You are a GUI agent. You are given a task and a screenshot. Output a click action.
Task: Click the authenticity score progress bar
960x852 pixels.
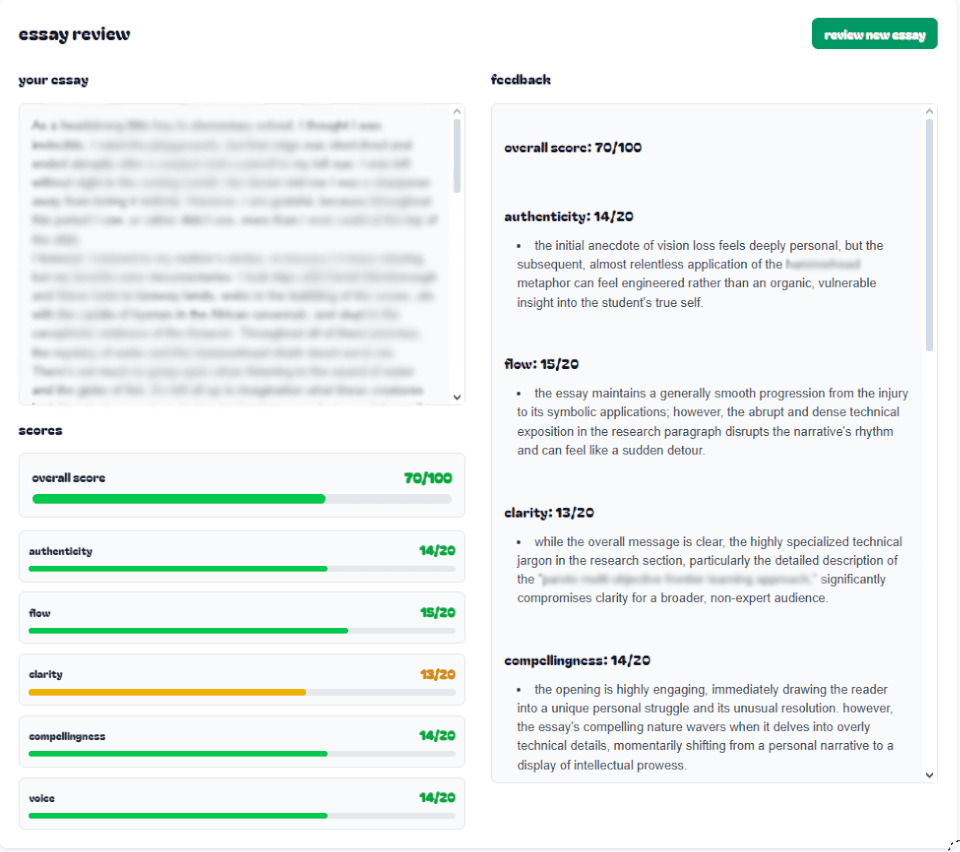click(242, 569)
